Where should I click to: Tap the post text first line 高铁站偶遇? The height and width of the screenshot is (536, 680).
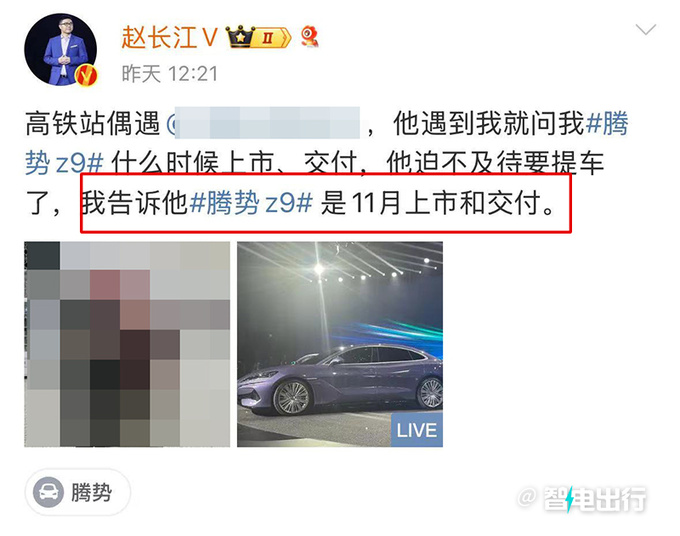click(x=92, y=123)
